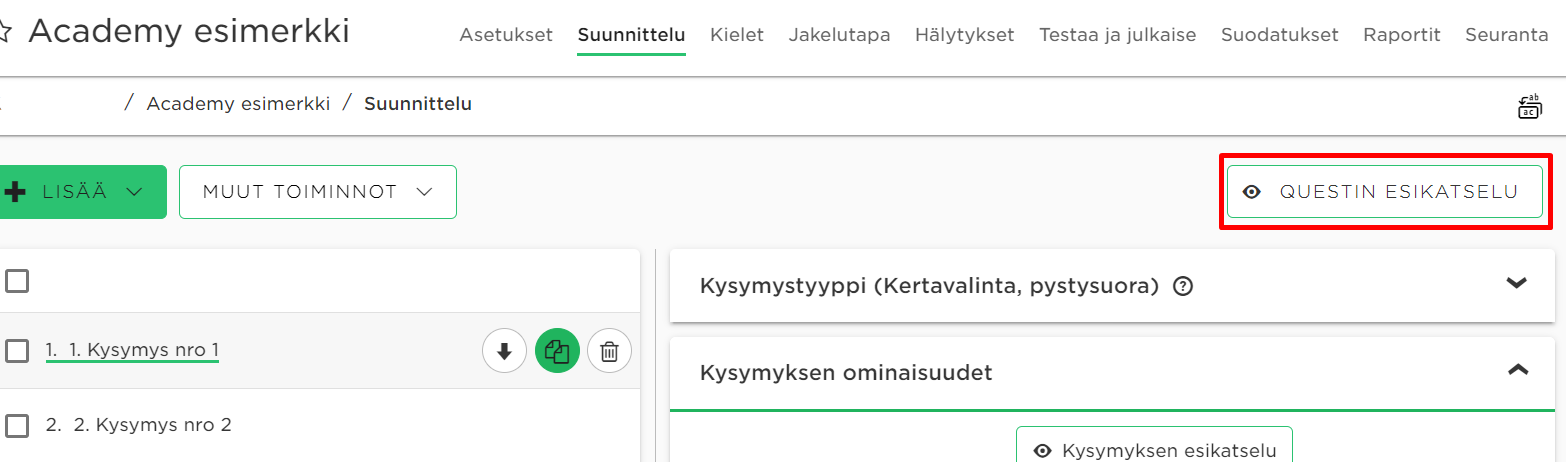Switch to the Asetukset tab
Screen dimensions: 1566x462
point(506,35)
